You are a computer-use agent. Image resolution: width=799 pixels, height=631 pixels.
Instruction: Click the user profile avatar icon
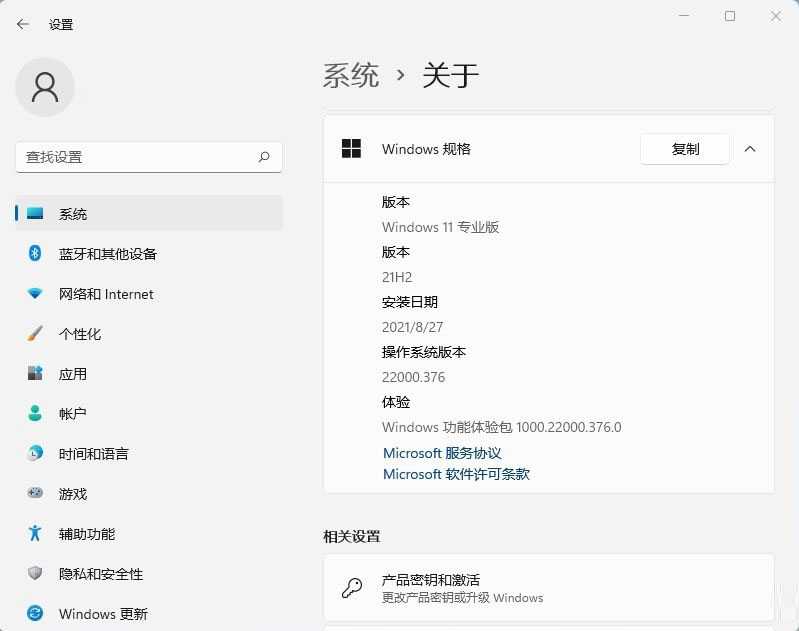pos(45,87)
